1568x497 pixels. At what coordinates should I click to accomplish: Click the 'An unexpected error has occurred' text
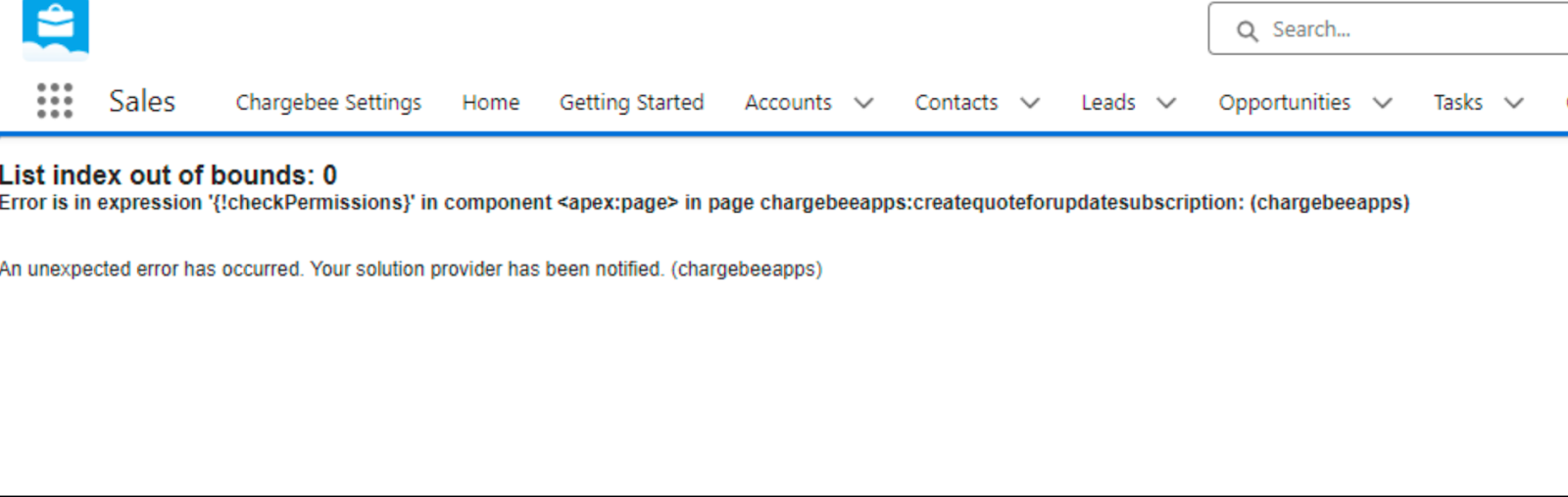click(411, 269)
